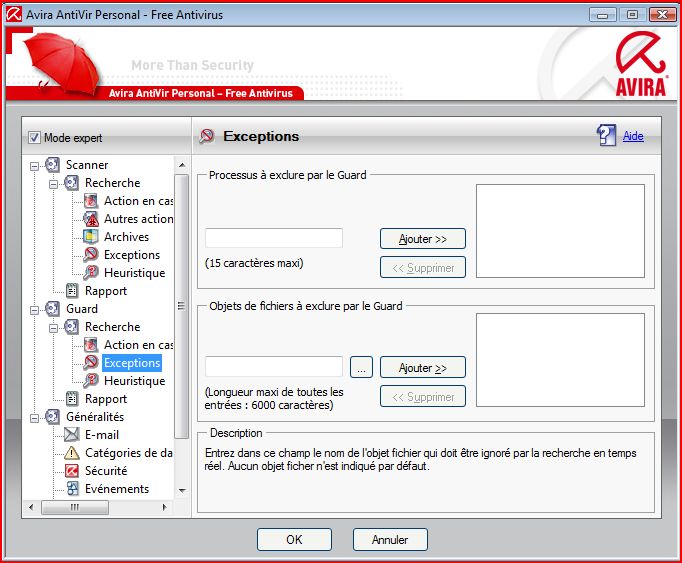Click the Scanner 'Action en cas' icon
682x563 pixels.
click(x=90, y=201)
